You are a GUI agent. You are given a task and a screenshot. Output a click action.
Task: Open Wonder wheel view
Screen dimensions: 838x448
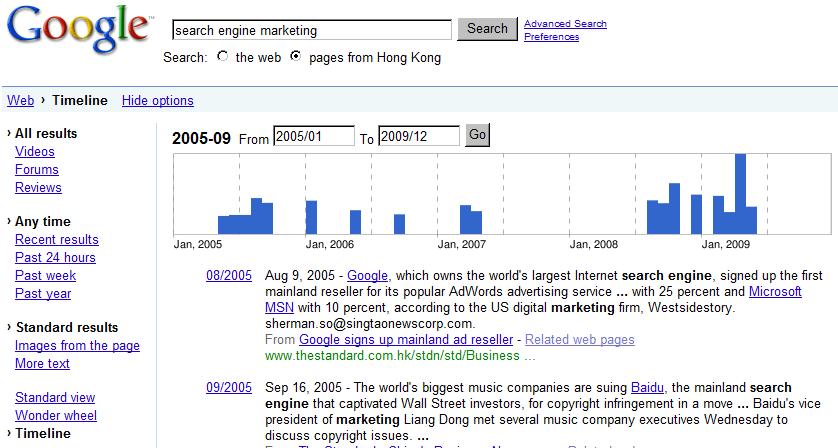click(x=56, y=415)
